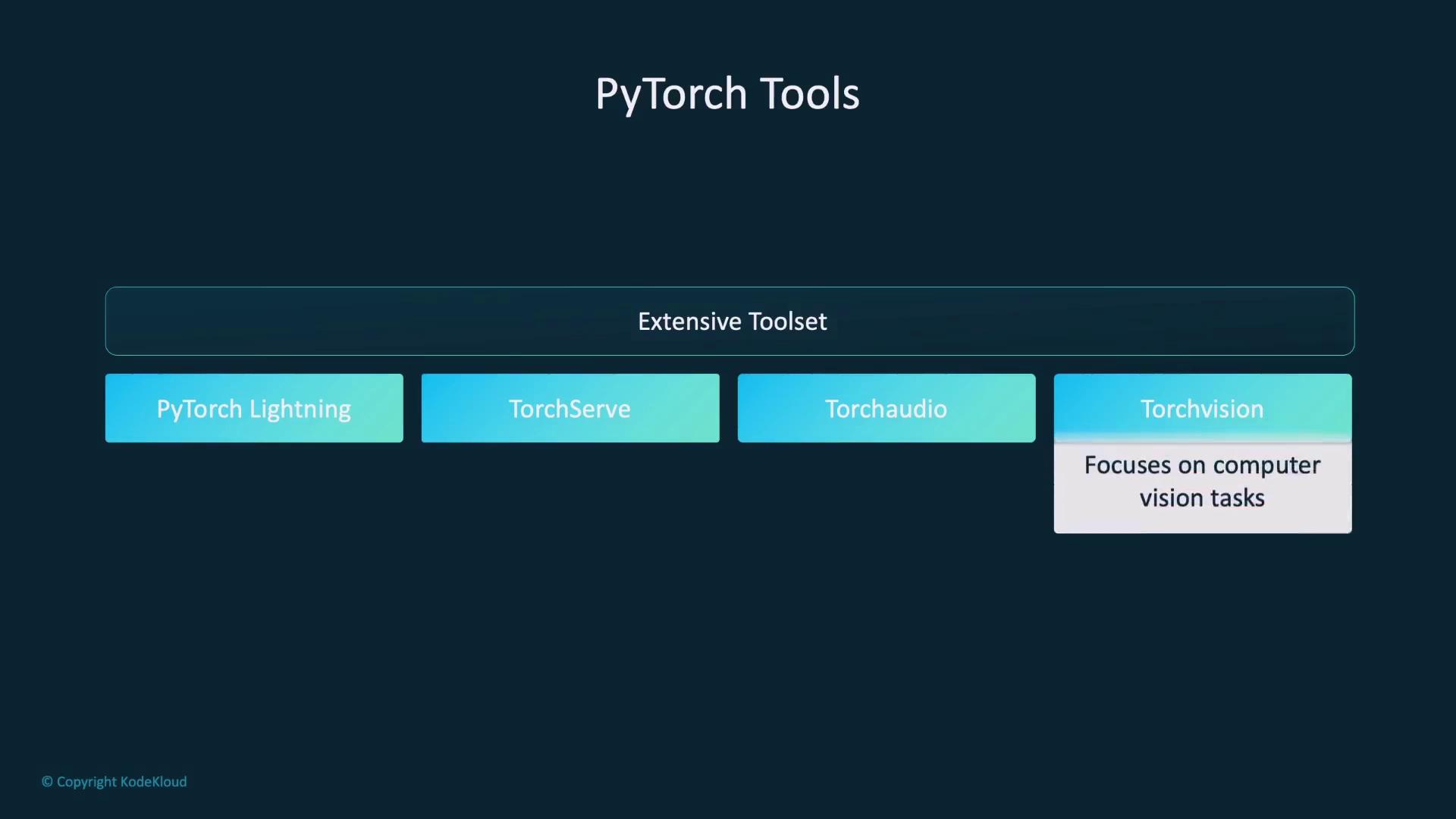
Task: Click the word 'Extensive' in the banner
Action: (x=689, y=321)
